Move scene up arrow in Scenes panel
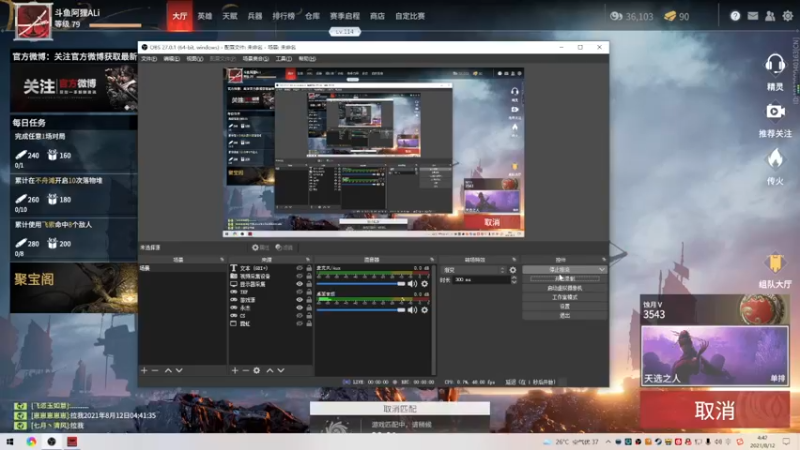This screenshot has height=450, width=800. (x=168, y=370)
